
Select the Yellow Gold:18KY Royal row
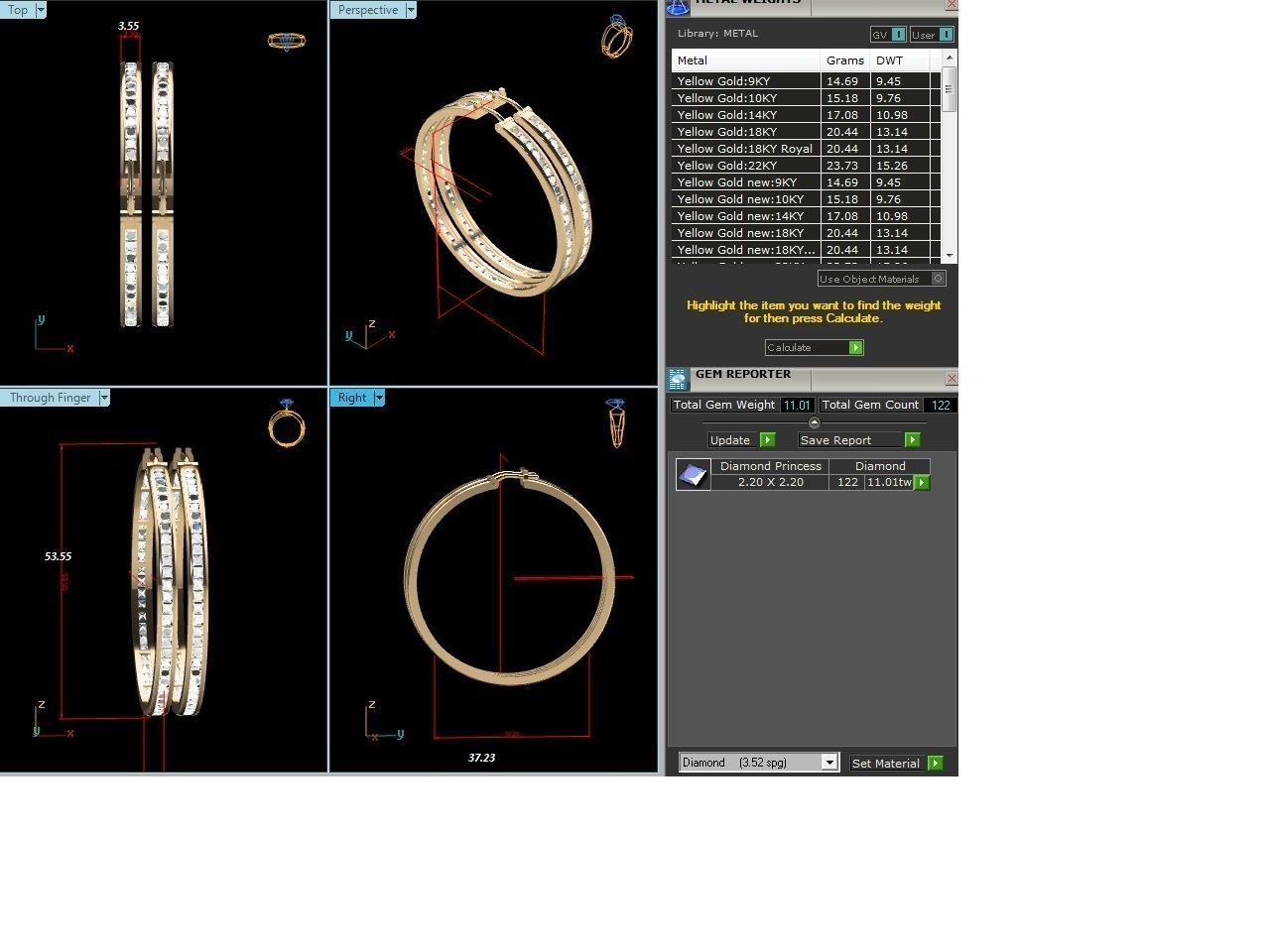pyautogui.click(x=806, y=149)
